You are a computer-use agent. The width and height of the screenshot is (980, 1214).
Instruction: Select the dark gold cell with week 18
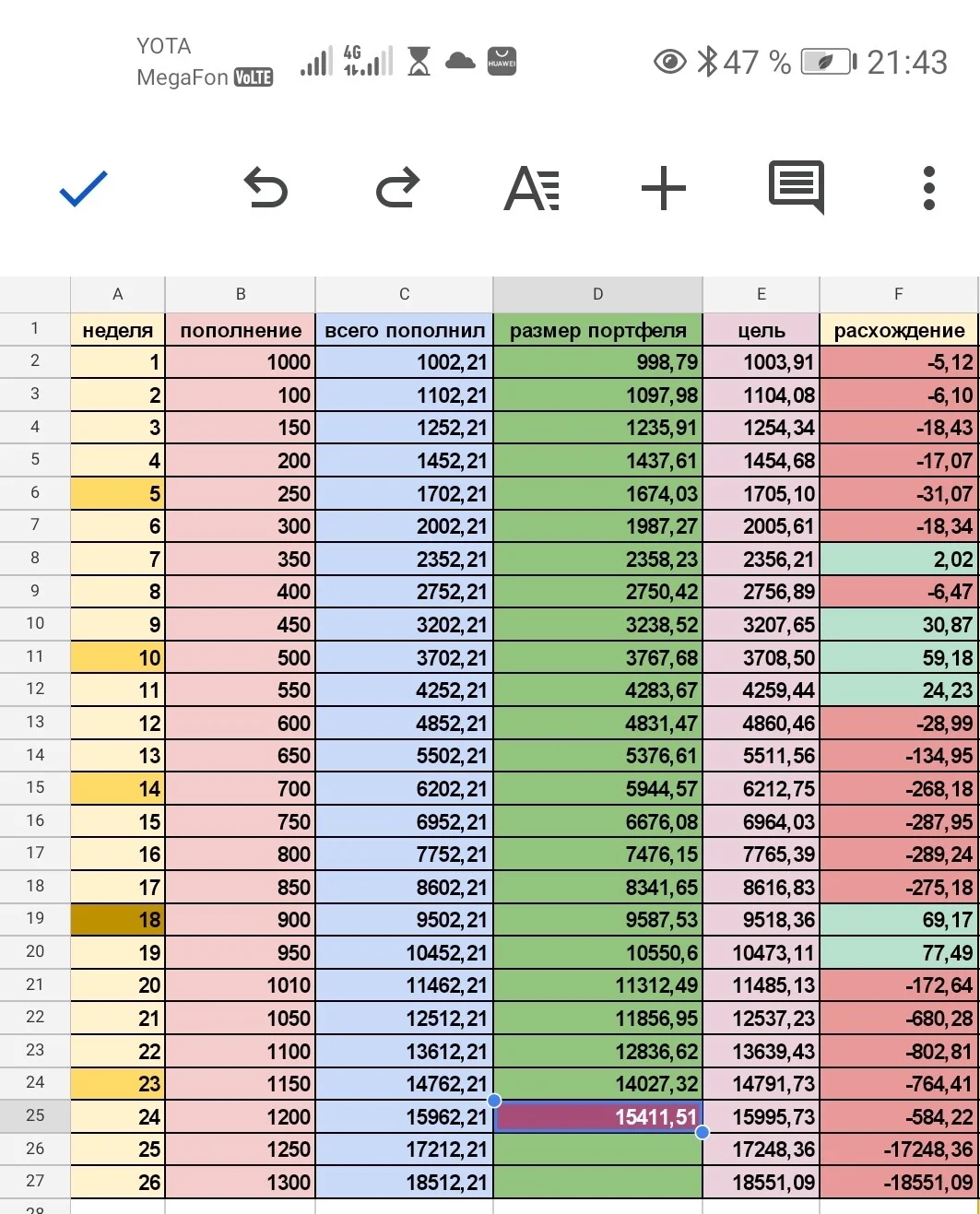point(117,920)
